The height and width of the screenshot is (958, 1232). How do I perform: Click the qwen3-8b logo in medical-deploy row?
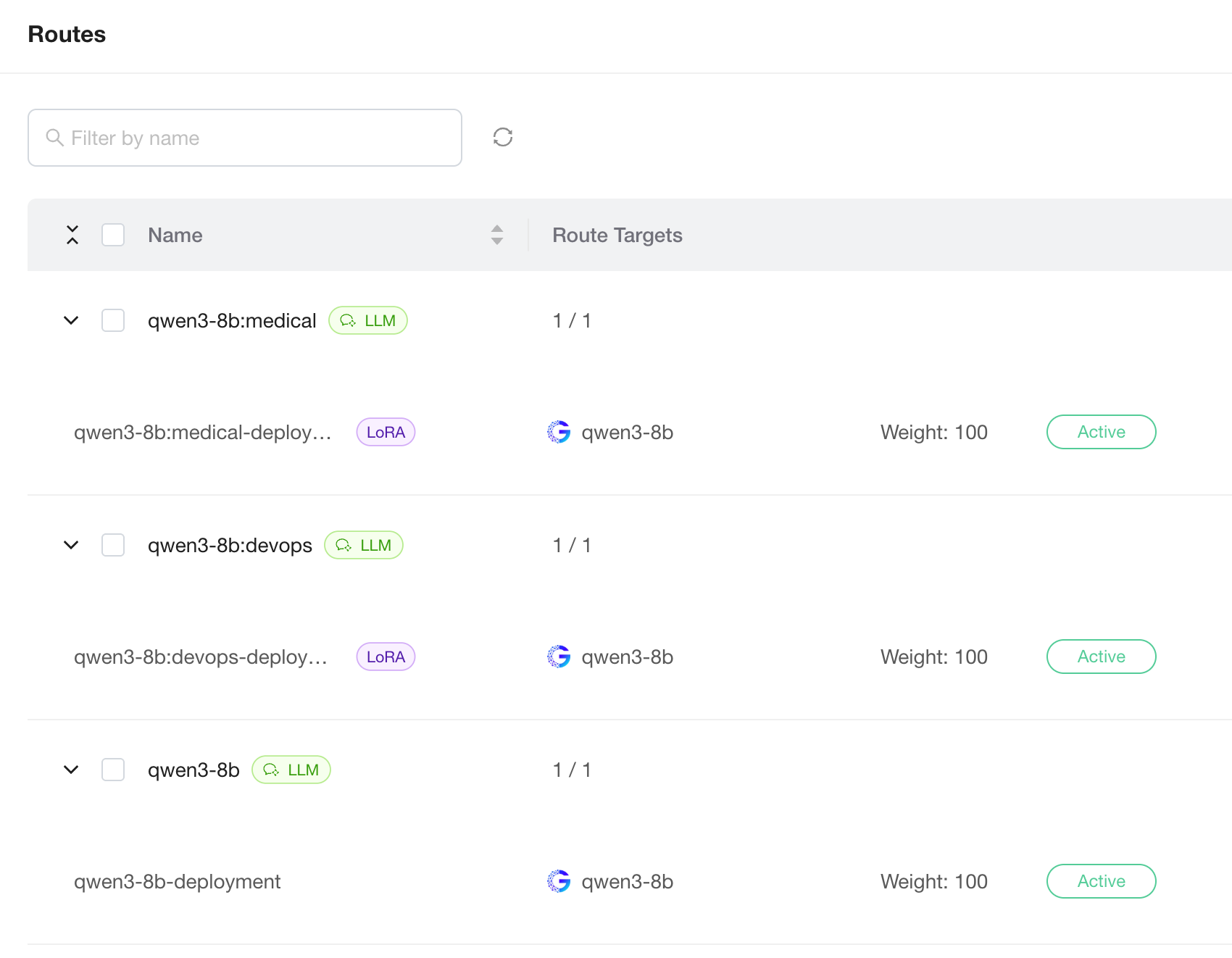tap(559, 432)
